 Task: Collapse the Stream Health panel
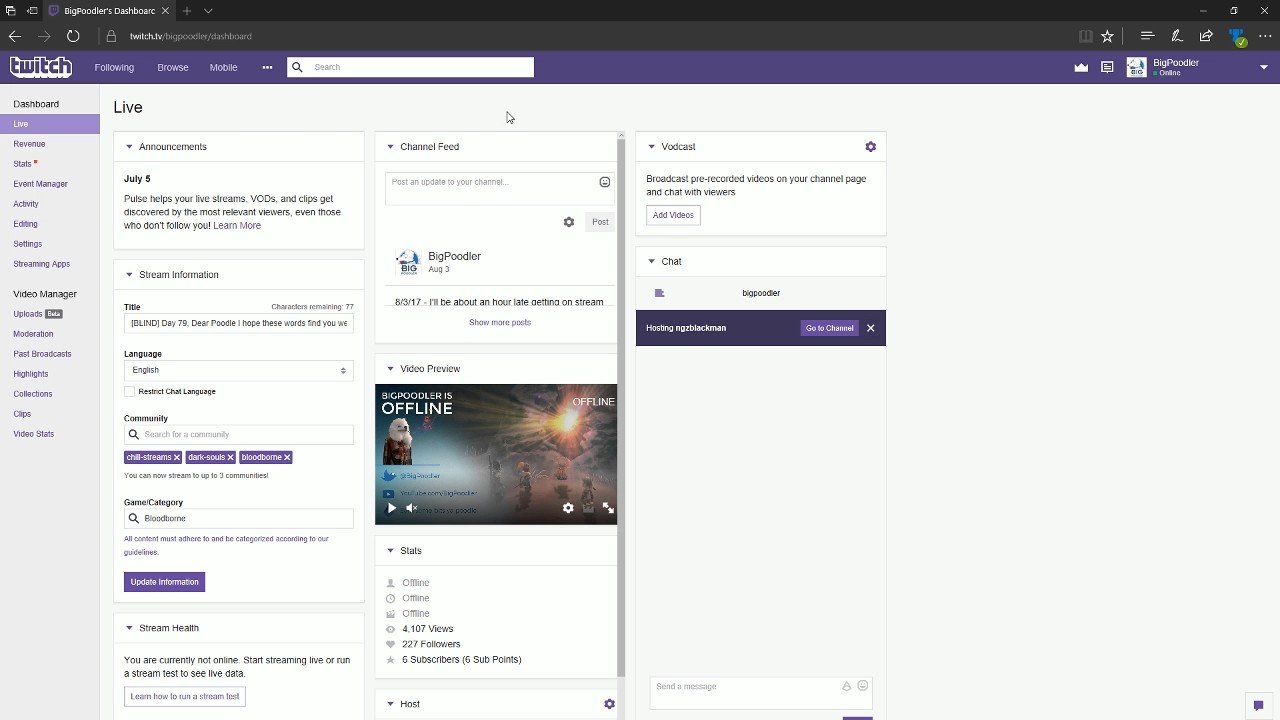129,628
